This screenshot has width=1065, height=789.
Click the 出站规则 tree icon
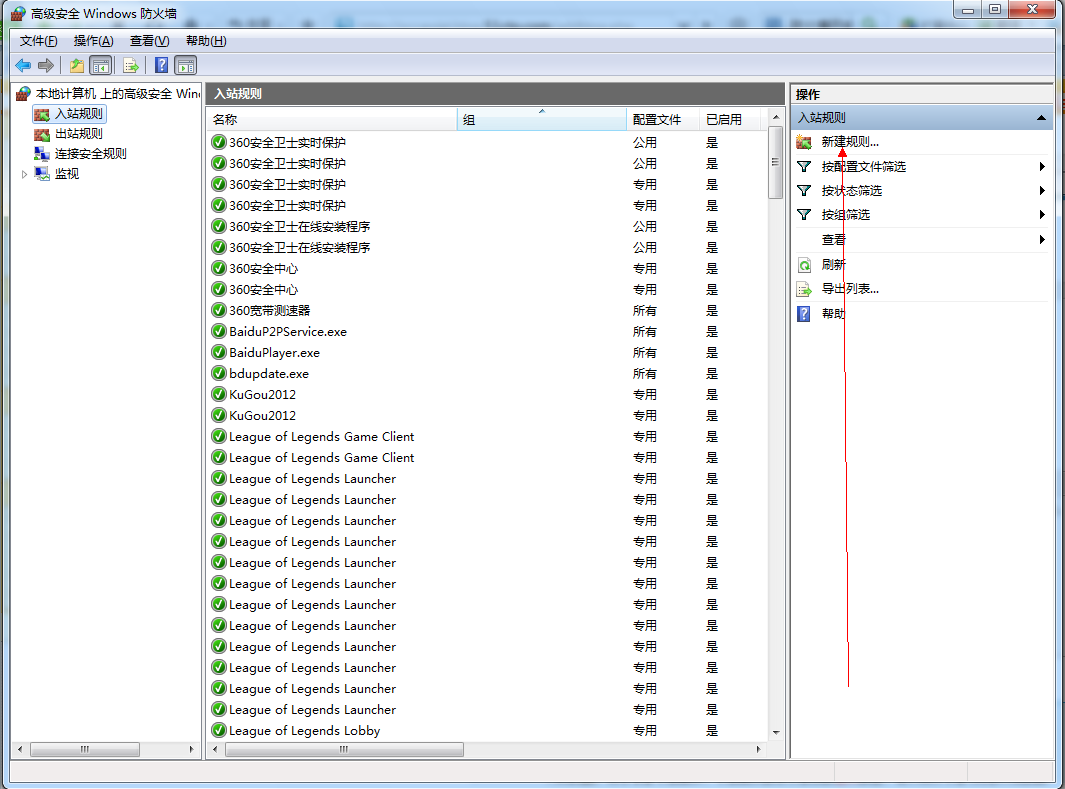pos(42,134)
